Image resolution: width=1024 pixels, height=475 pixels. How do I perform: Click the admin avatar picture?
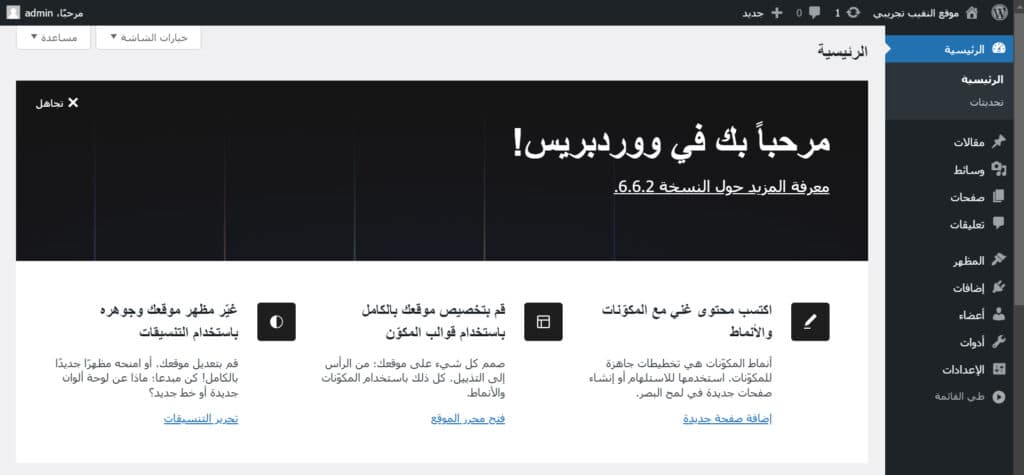tap(13, 12)
